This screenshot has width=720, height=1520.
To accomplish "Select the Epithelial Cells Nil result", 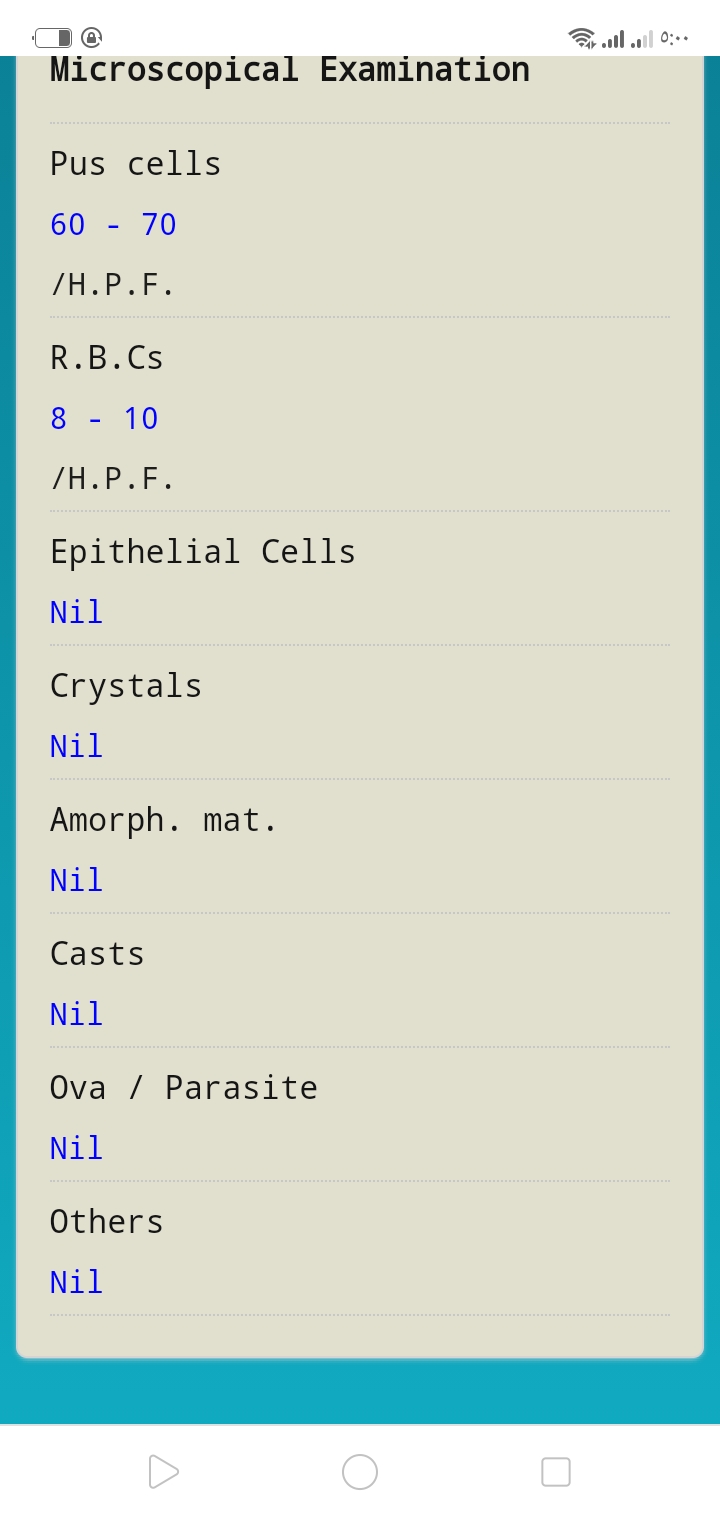I will coord(76,612).
